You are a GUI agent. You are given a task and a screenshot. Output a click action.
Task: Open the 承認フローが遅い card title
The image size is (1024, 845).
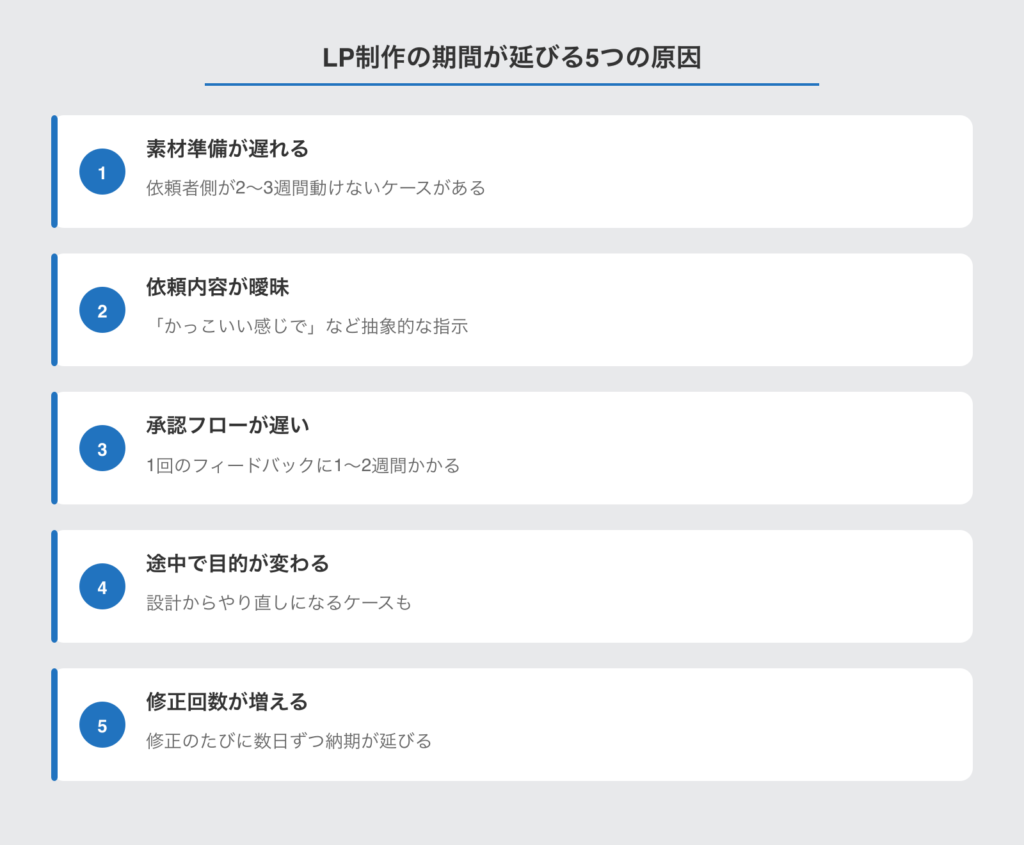click(228, 425)
